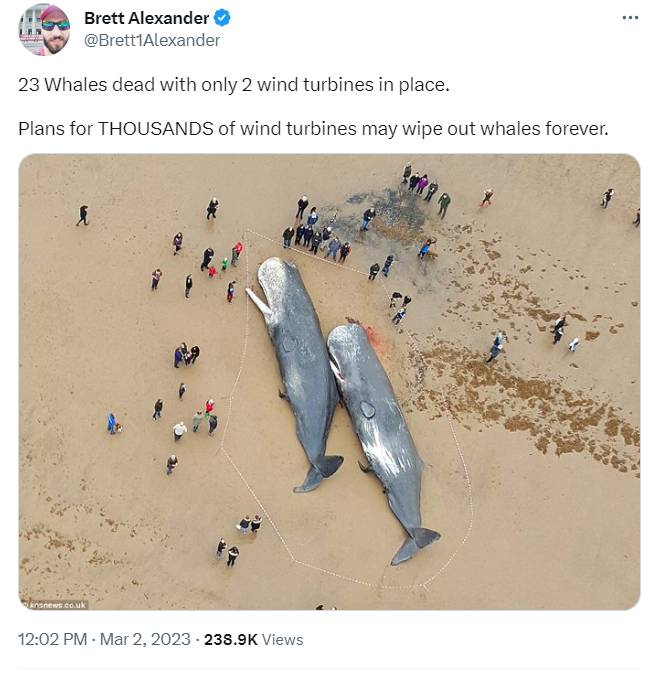Image resolution: width=650 pixels, height=683 pixels.
Task: Click the blue verified badge
Action: tap(222, 18)
